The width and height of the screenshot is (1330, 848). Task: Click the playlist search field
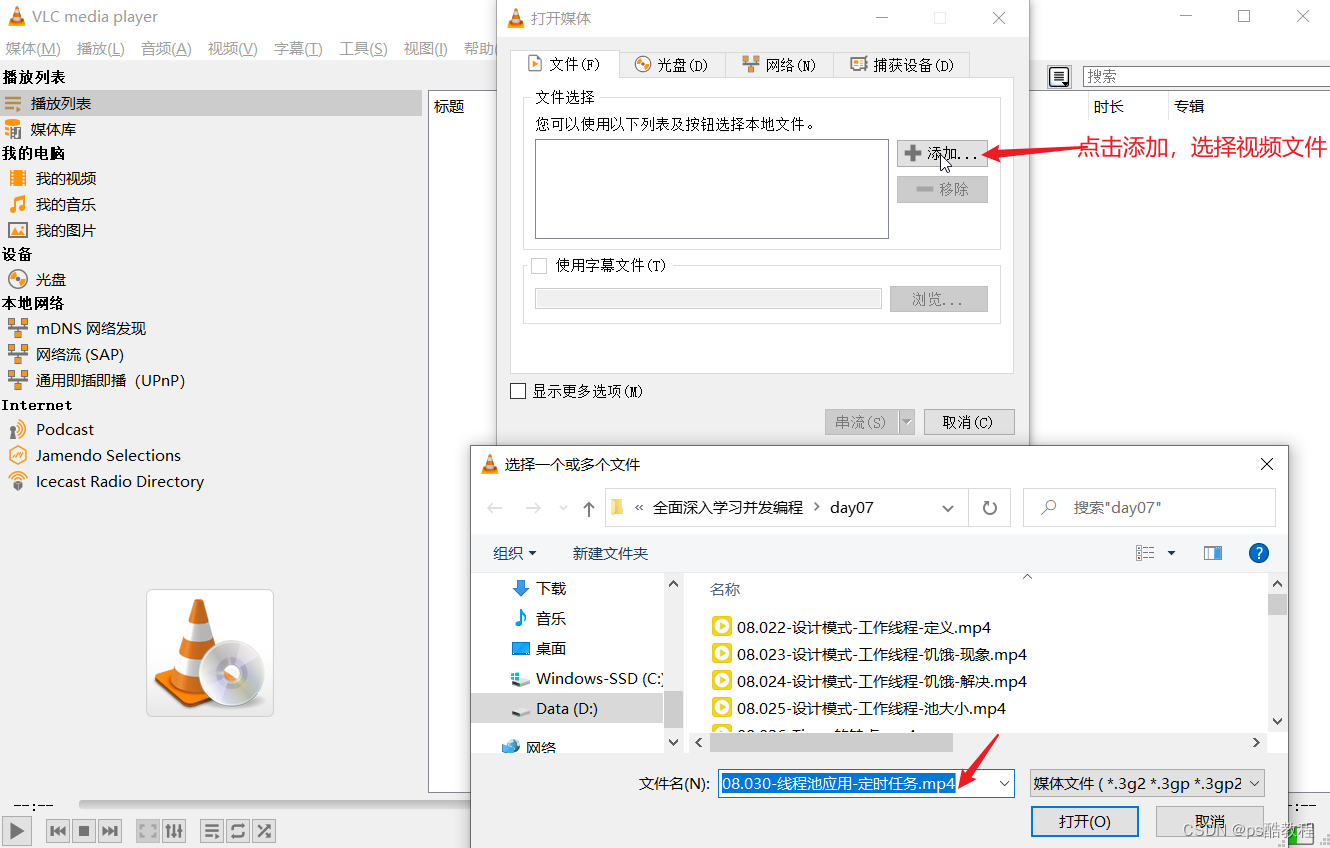point(1207,76)
